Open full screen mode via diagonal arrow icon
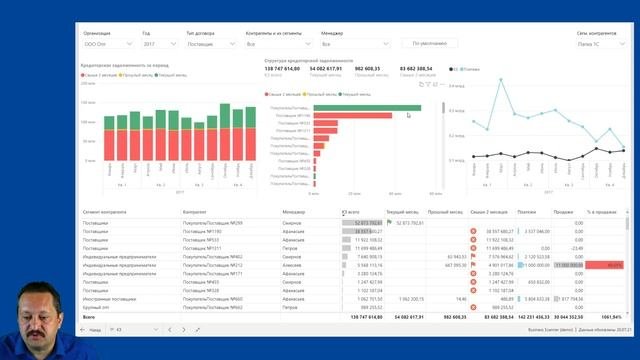This screenshot has width=640, height=360. click(x=198, y=330)
